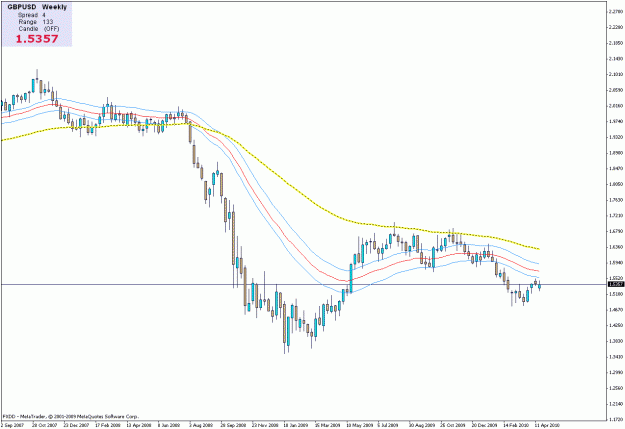
Task: Click the 1.2990 price axis label
Action: (616, 372)
